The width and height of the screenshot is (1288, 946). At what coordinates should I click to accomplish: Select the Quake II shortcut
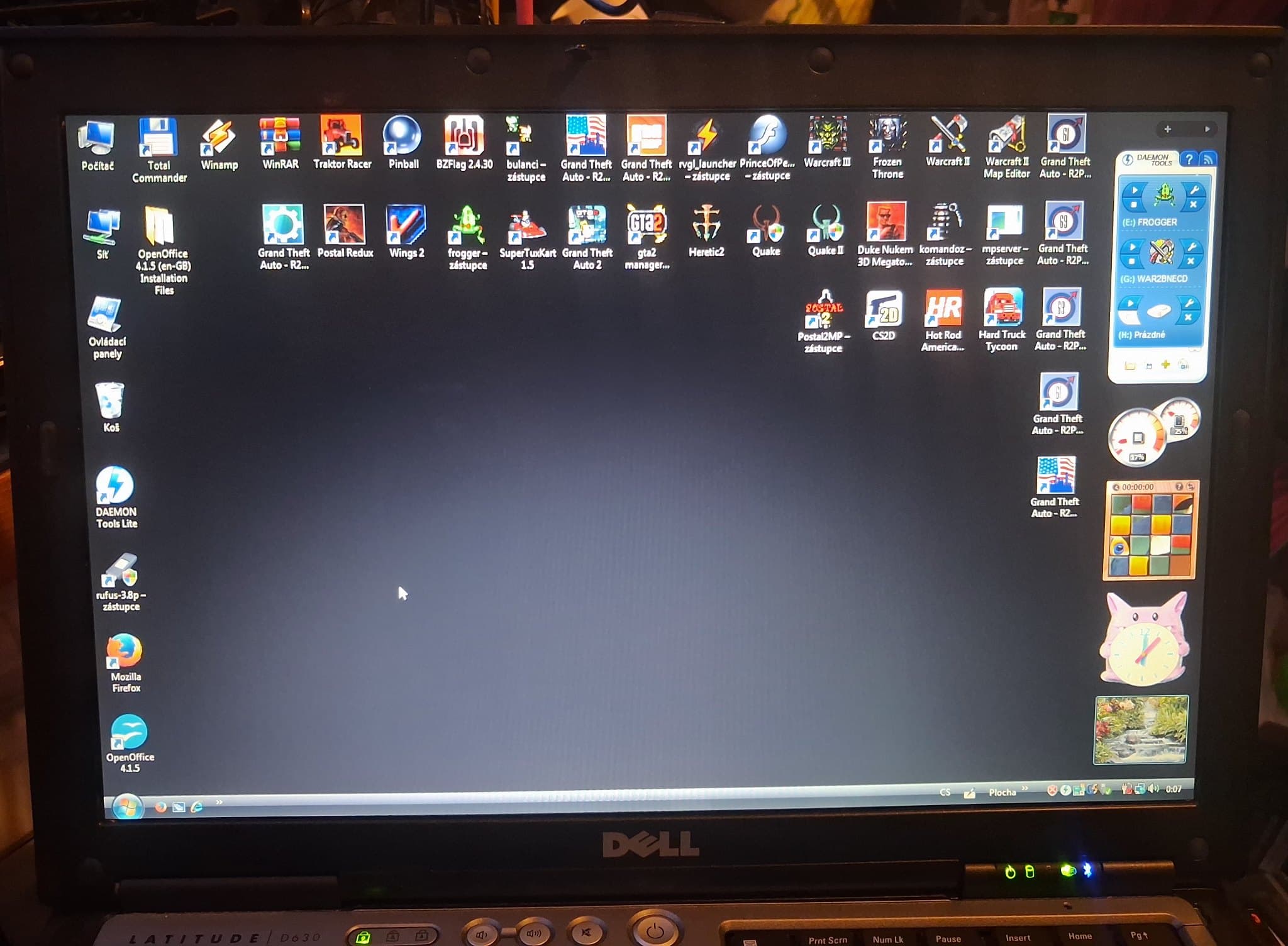[x=826, y=230]
